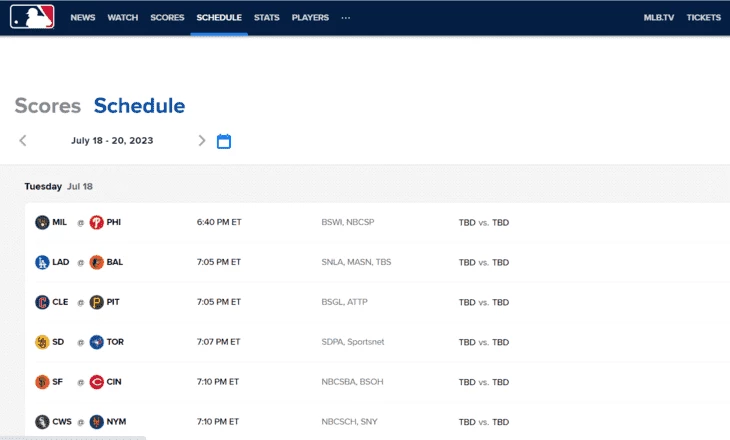Click the 6:40 PM ET game time

tap(219, 222)
